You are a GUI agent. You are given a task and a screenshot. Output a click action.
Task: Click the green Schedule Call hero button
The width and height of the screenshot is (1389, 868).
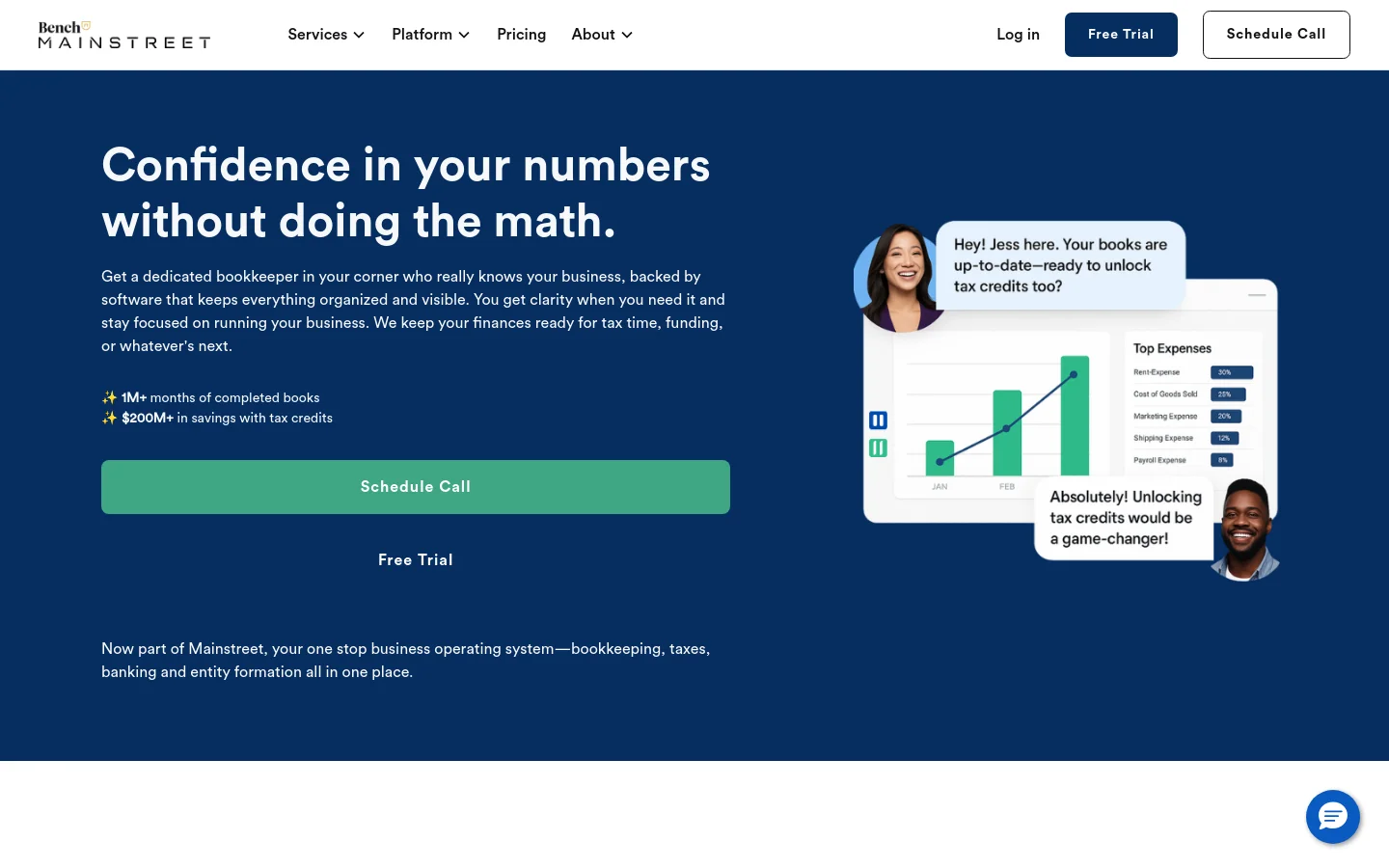click(x=416, y=487)
